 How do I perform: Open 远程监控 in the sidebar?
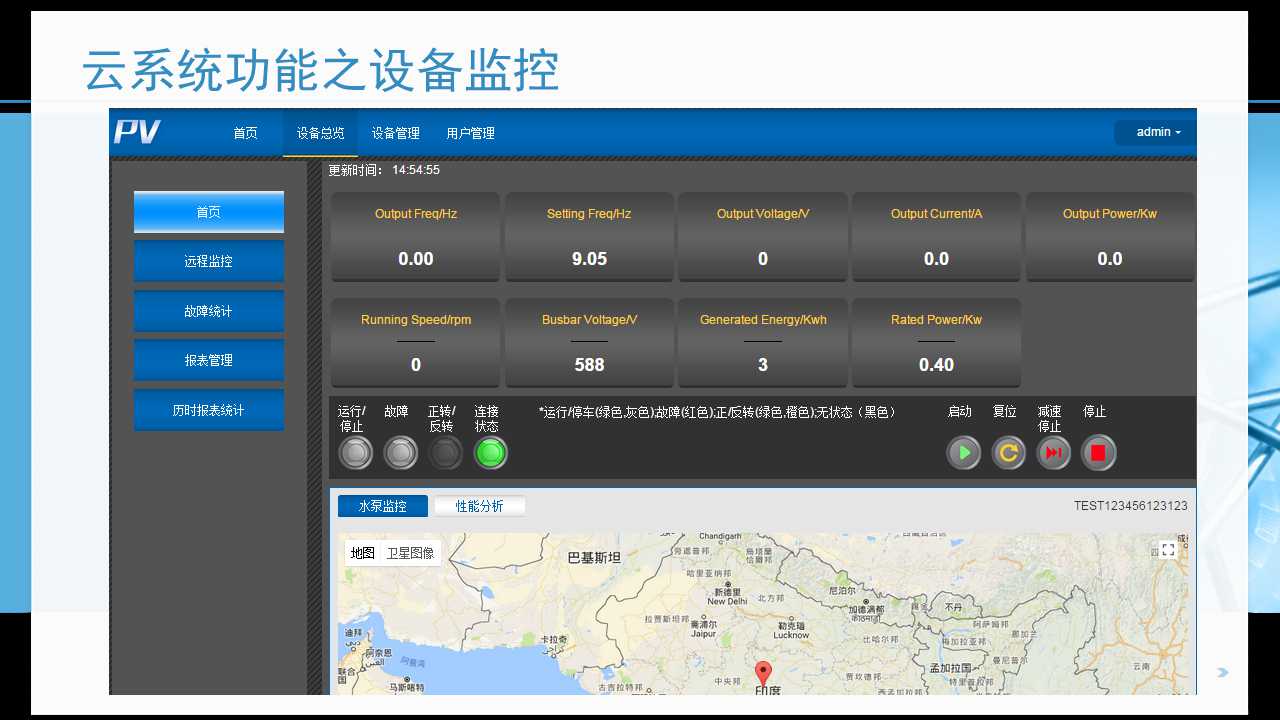[x=208, y=261]
